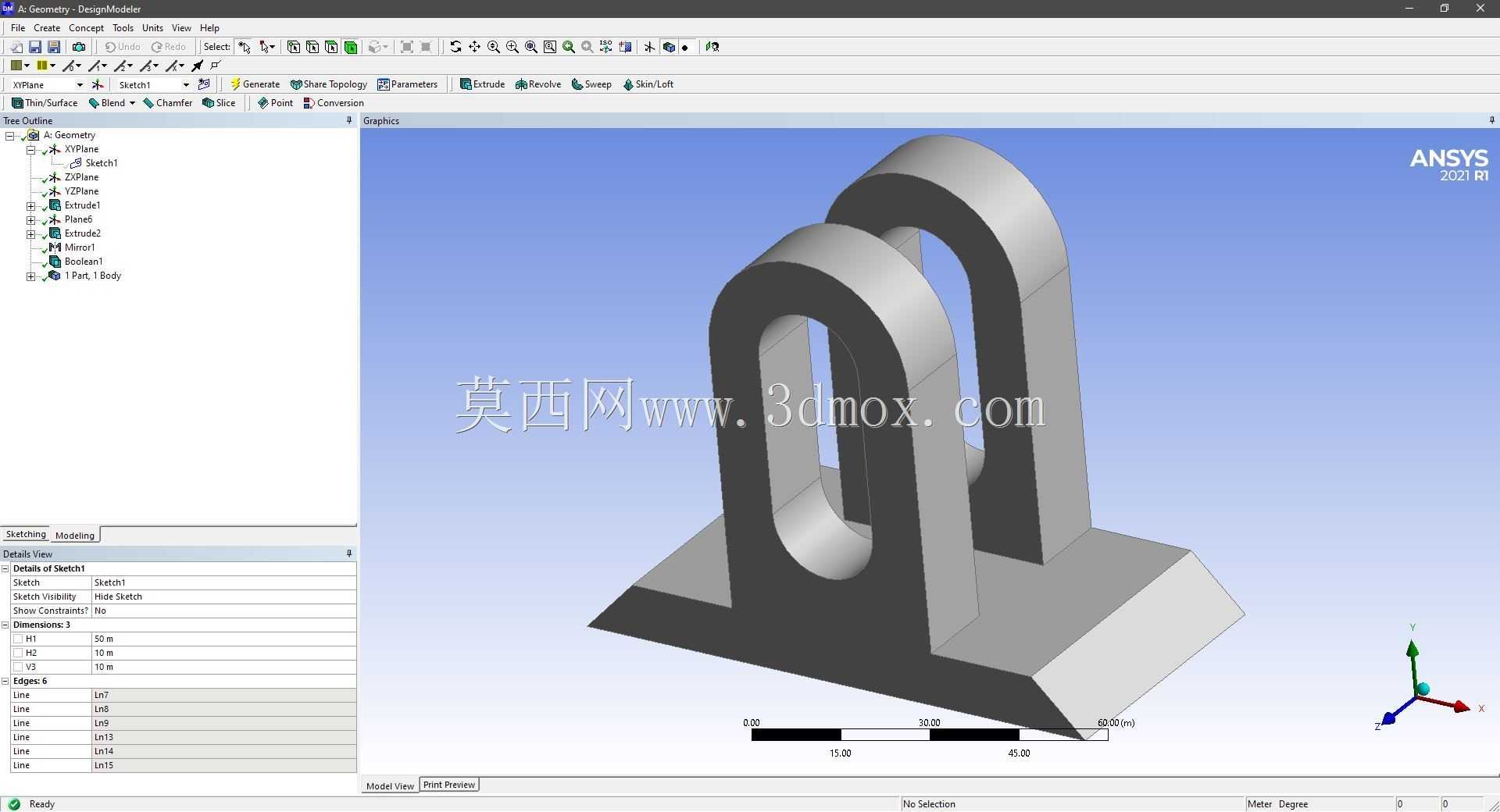Enable the green body selection filter

[351, 47]
